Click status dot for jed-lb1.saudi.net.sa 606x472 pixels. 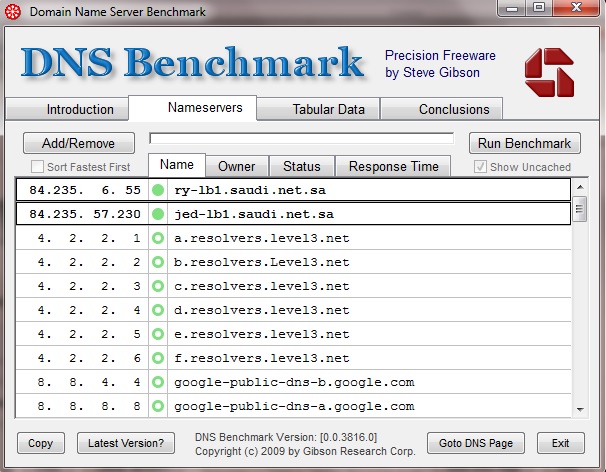[158, 214]
